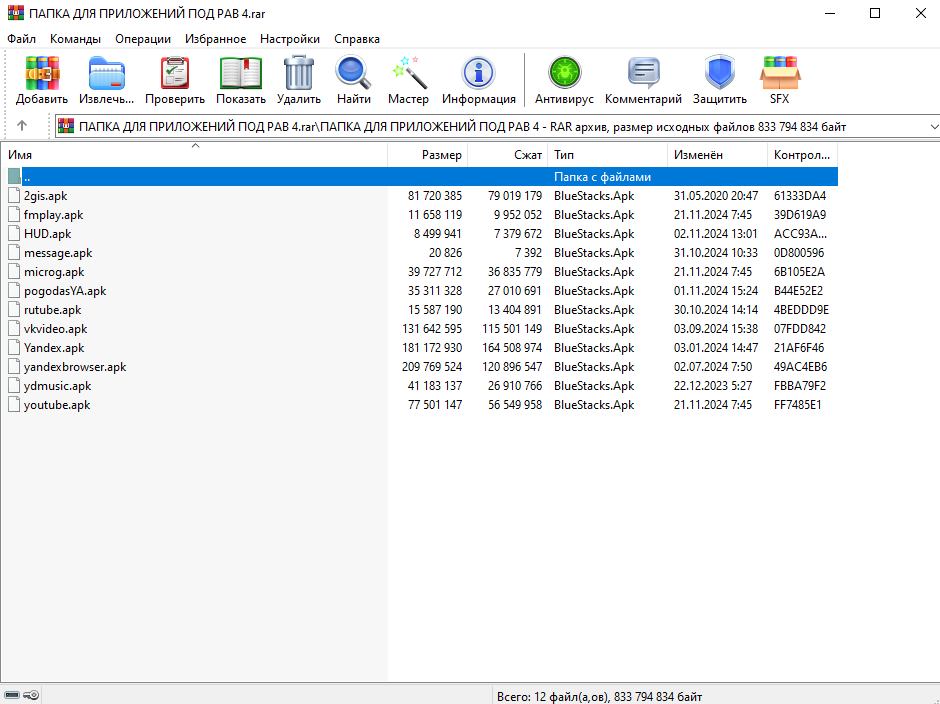Image resolution: width=940 pixels, height=704 pixels.
Task: Click the packed size 115 501 149
Action: [512, 329]
